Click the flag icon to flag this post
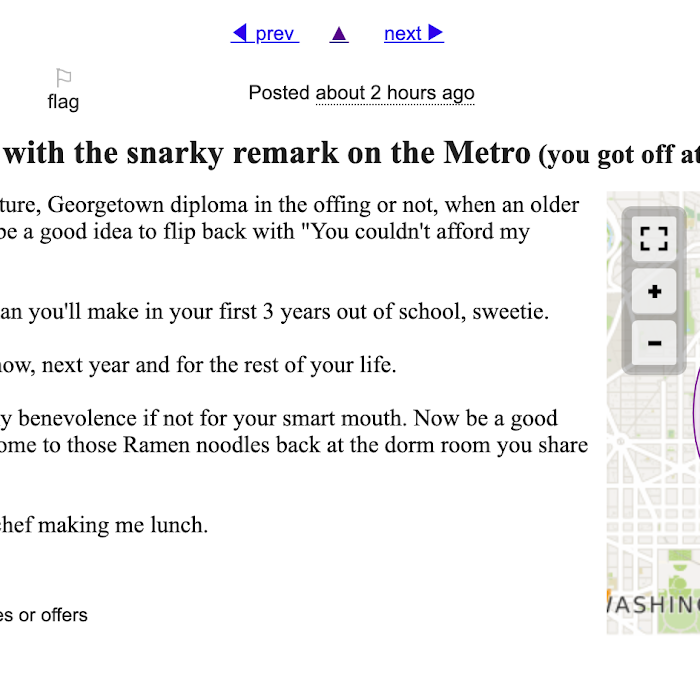The width and height of the screenshot is (700, 700). tap(63, 78)
